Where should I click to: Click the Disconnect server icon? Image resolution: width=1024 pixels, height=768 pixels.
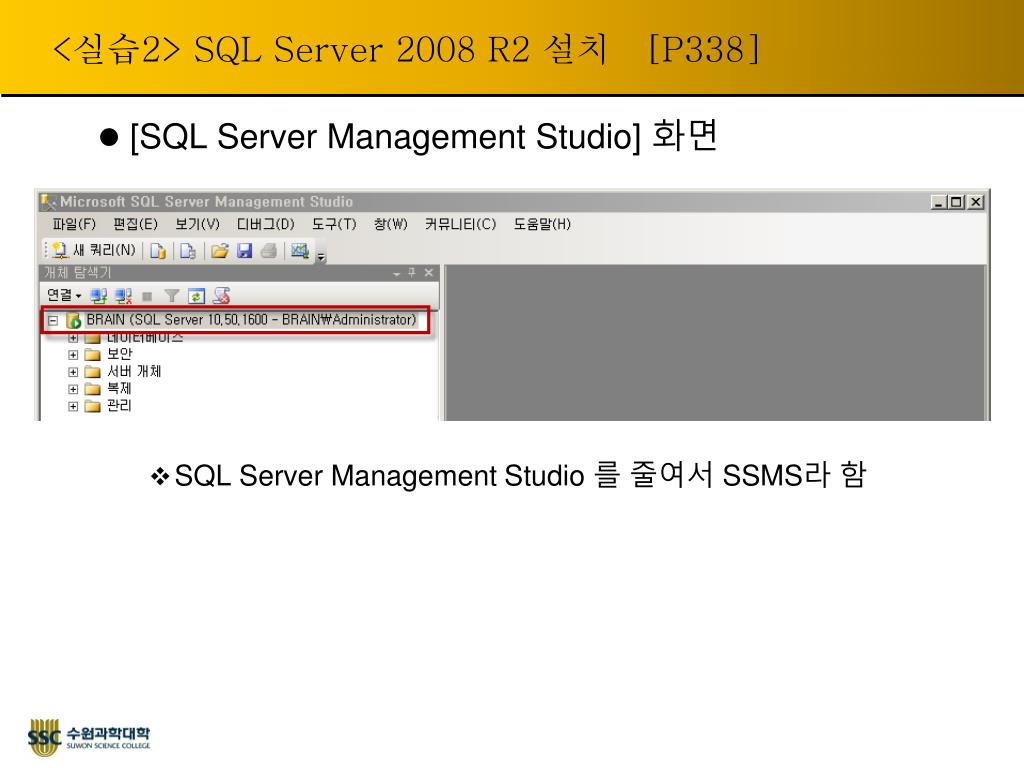coord(123,296)
